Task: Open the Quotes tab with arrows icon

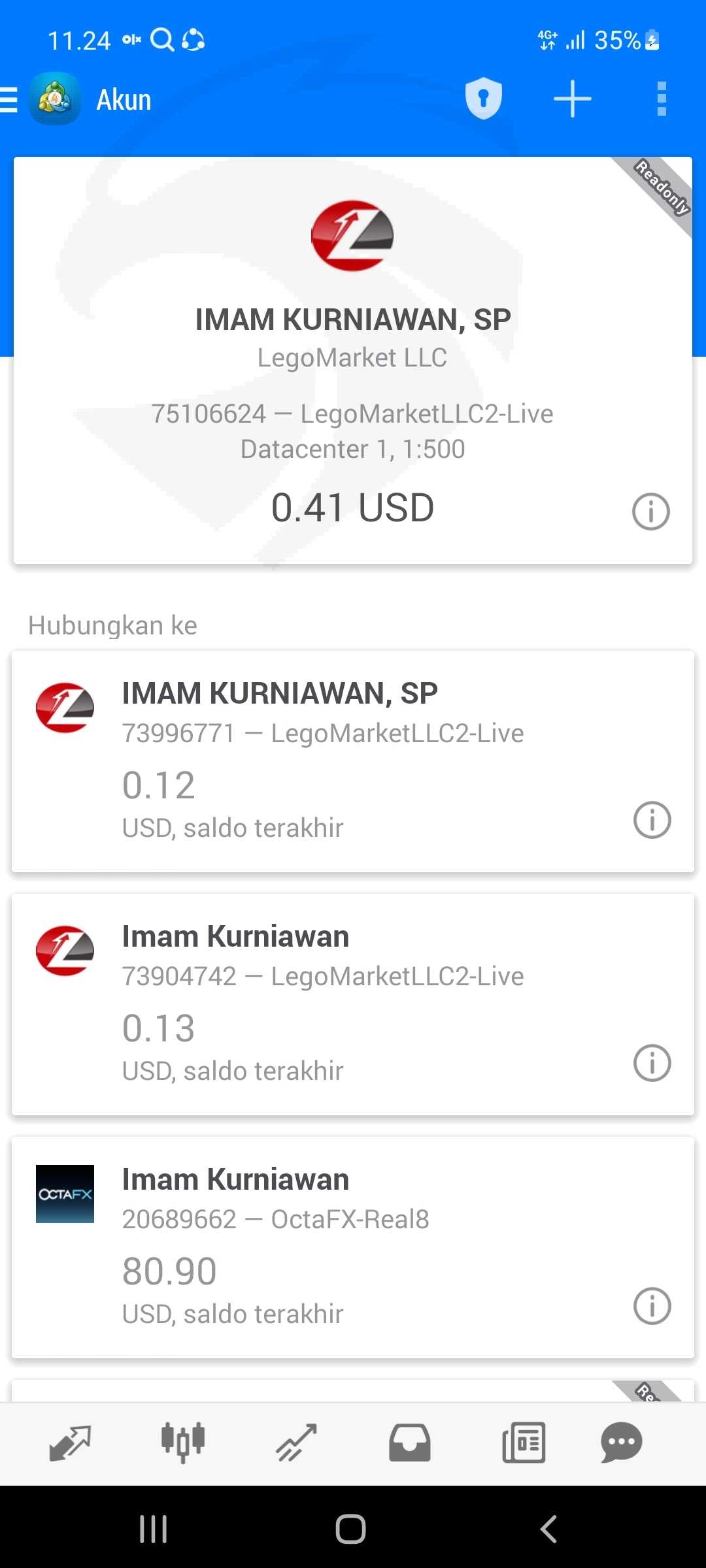Action: 70,1443
